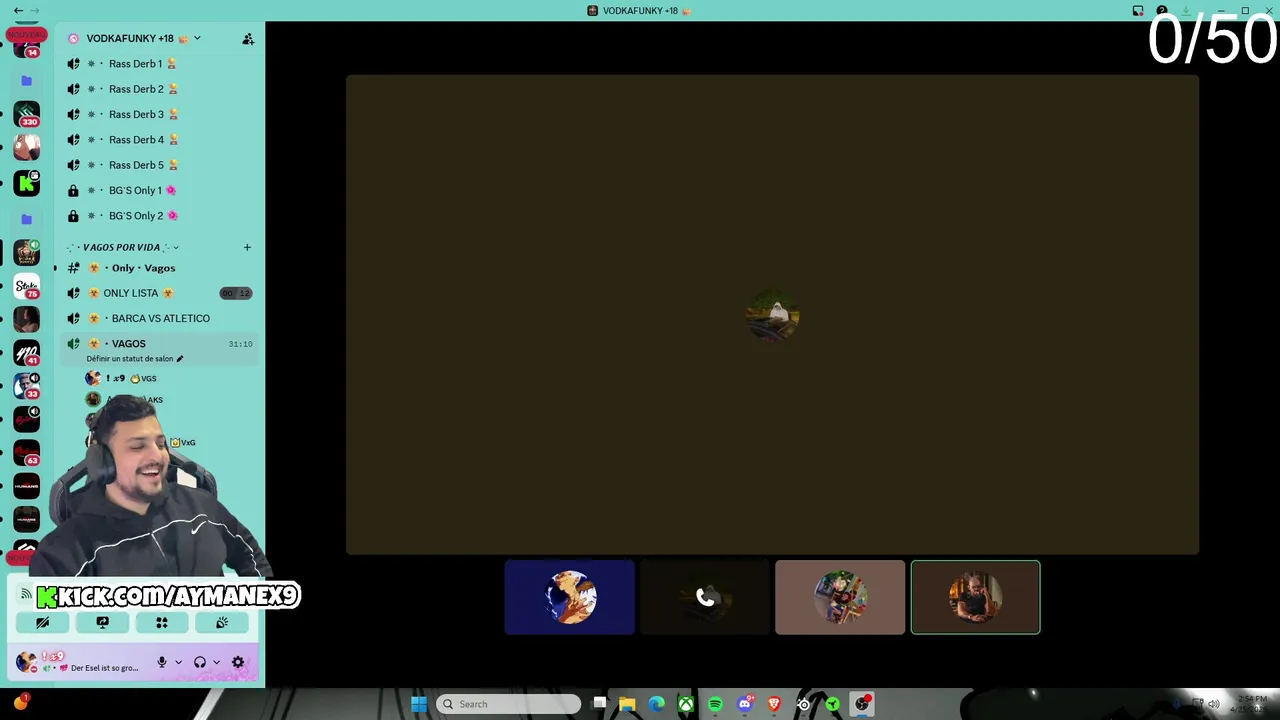Open user settings gear
This screenshot has height=720, width=1280.
click(x=238, y=662)
